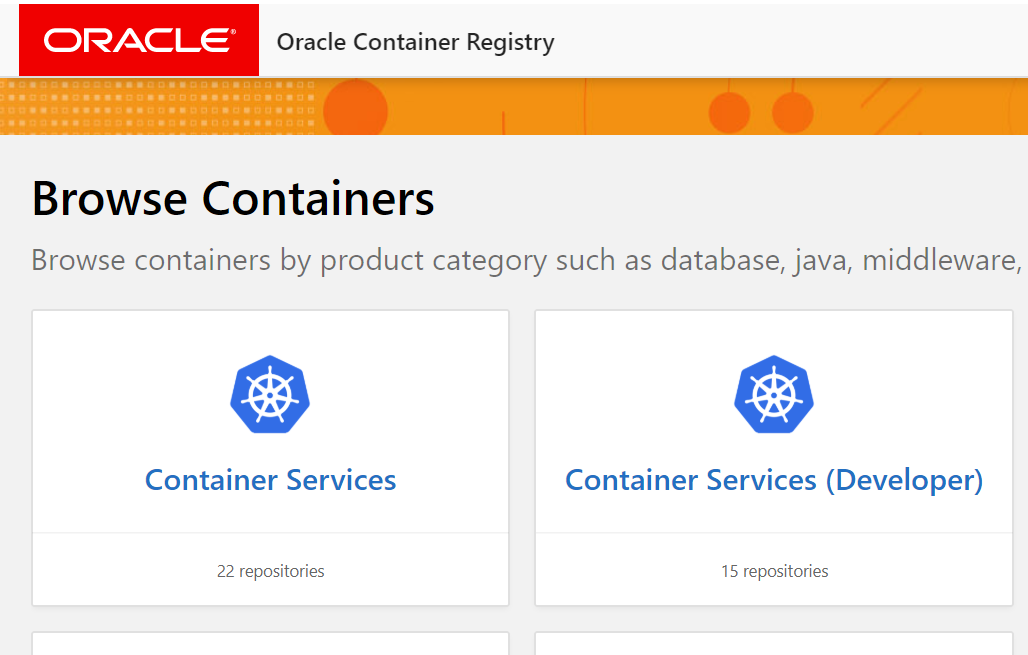Select the Kubernetes wheel above Container Services (Developer)
The width and height of the screenshot is (1028, 655).
point(773,393)
